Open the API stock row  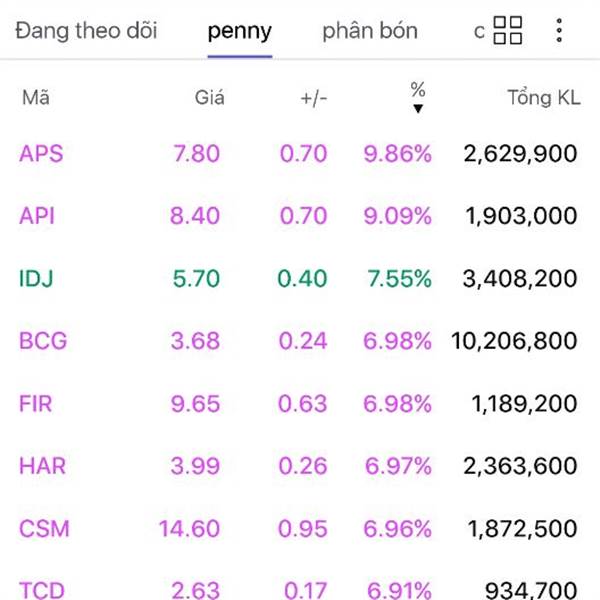coord(300,215)
